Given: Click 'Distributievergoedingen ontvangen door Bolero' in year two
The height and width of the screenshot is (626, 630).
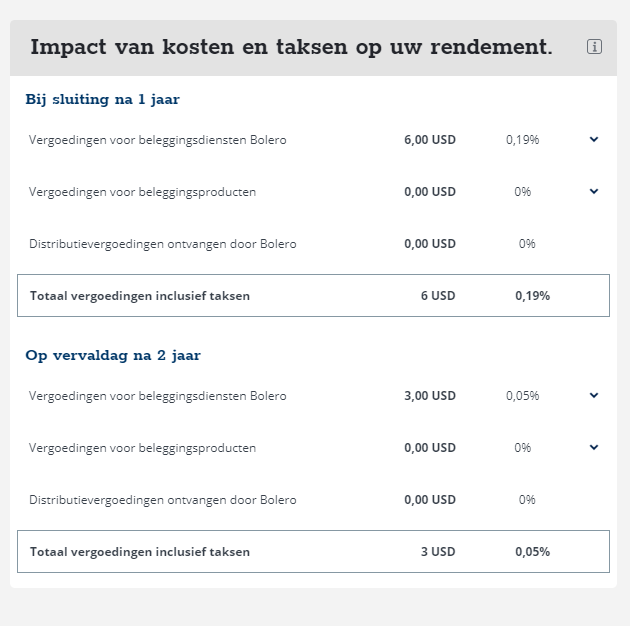Looking at the screenshot, I should (163, 499).
